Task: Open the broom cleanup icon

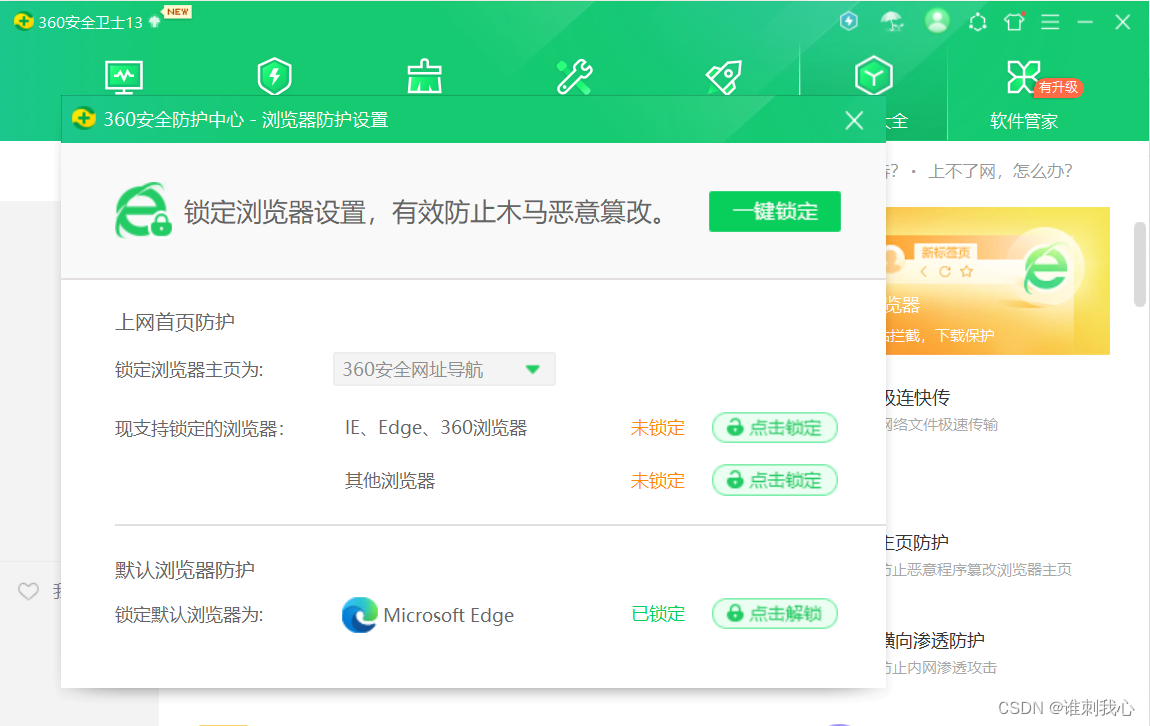Action: pos(425,76)
